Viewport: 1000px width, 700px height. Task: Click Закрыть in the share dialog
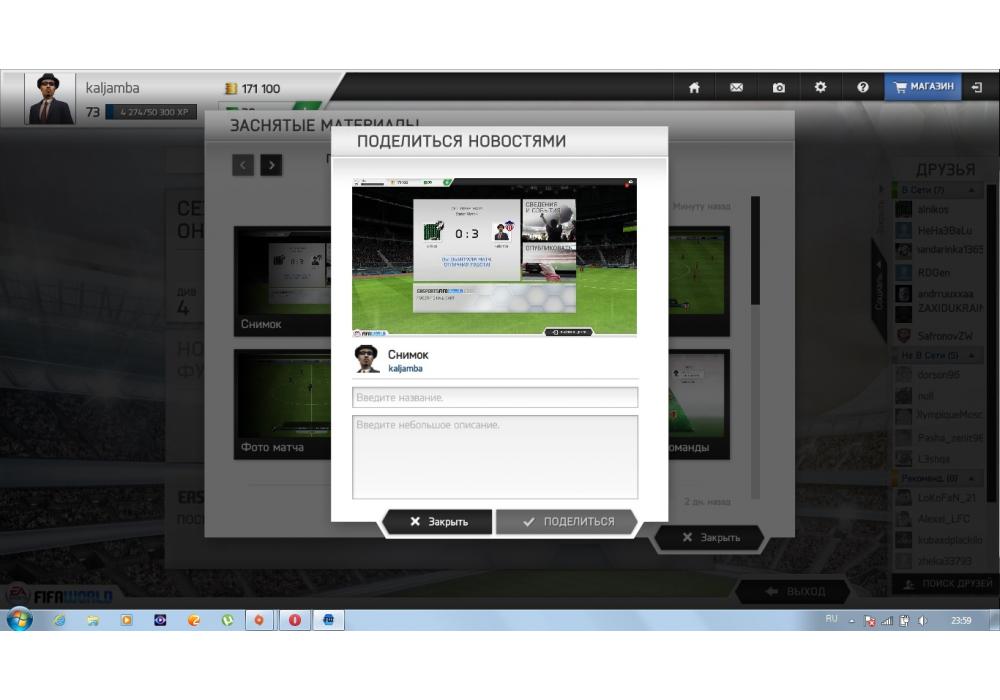[x=438, y=521]
